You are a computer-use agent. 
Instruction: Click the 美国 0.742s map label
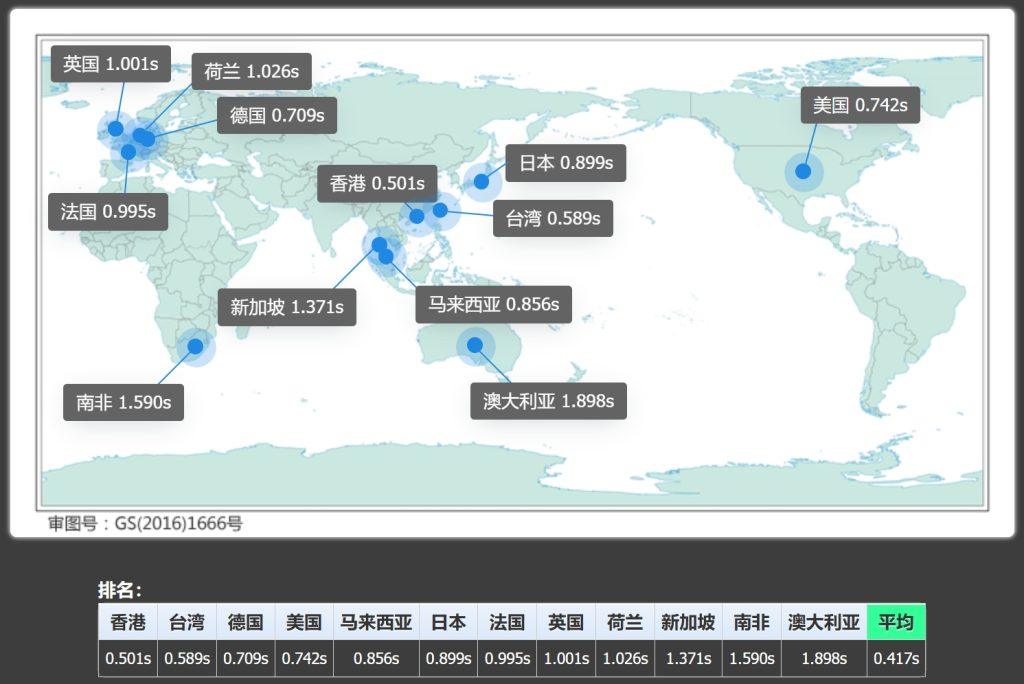point(860,105)
